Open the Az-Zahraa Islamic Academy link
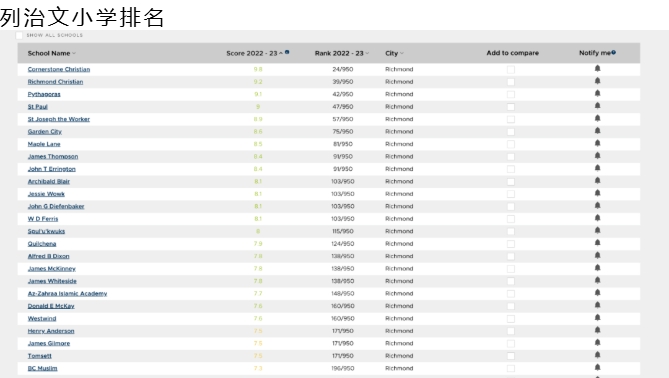The height and width of the screenshot is (378, 669). click(x=67, y=294)
